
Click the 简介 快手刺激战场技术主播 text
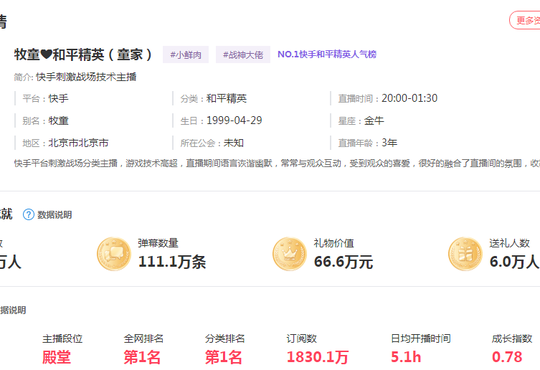click(x=75, y=77)
